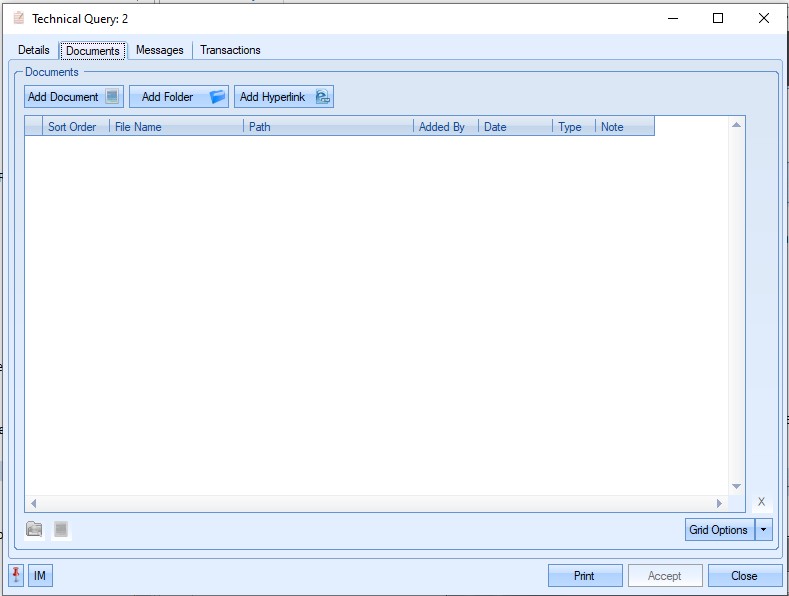This screenshot has height=596, width=789.
Task: Open the Messages tab
Action: coord(160,50)
